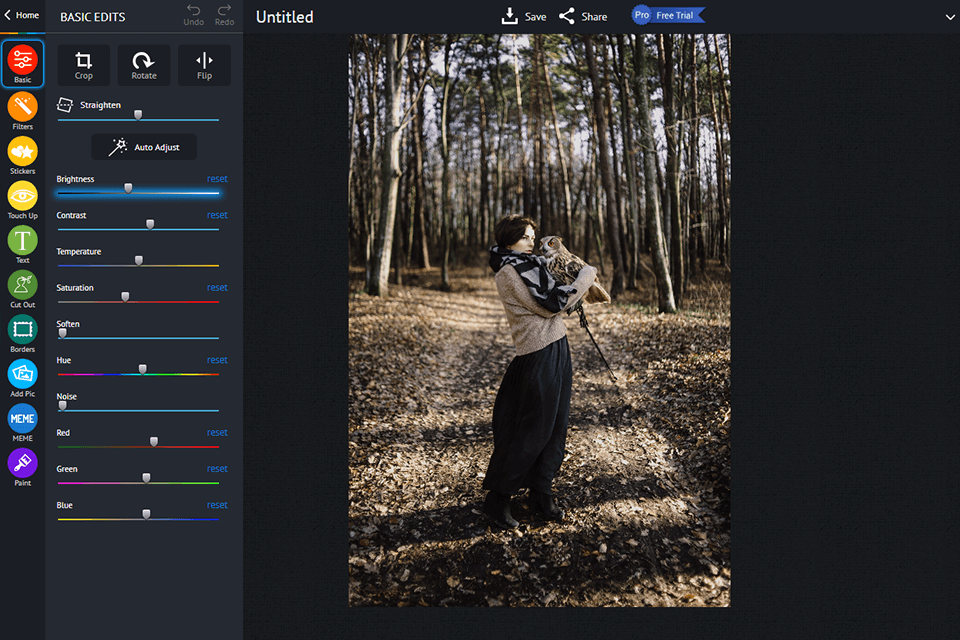Open the Filters panel

click(x=22, y=108)
